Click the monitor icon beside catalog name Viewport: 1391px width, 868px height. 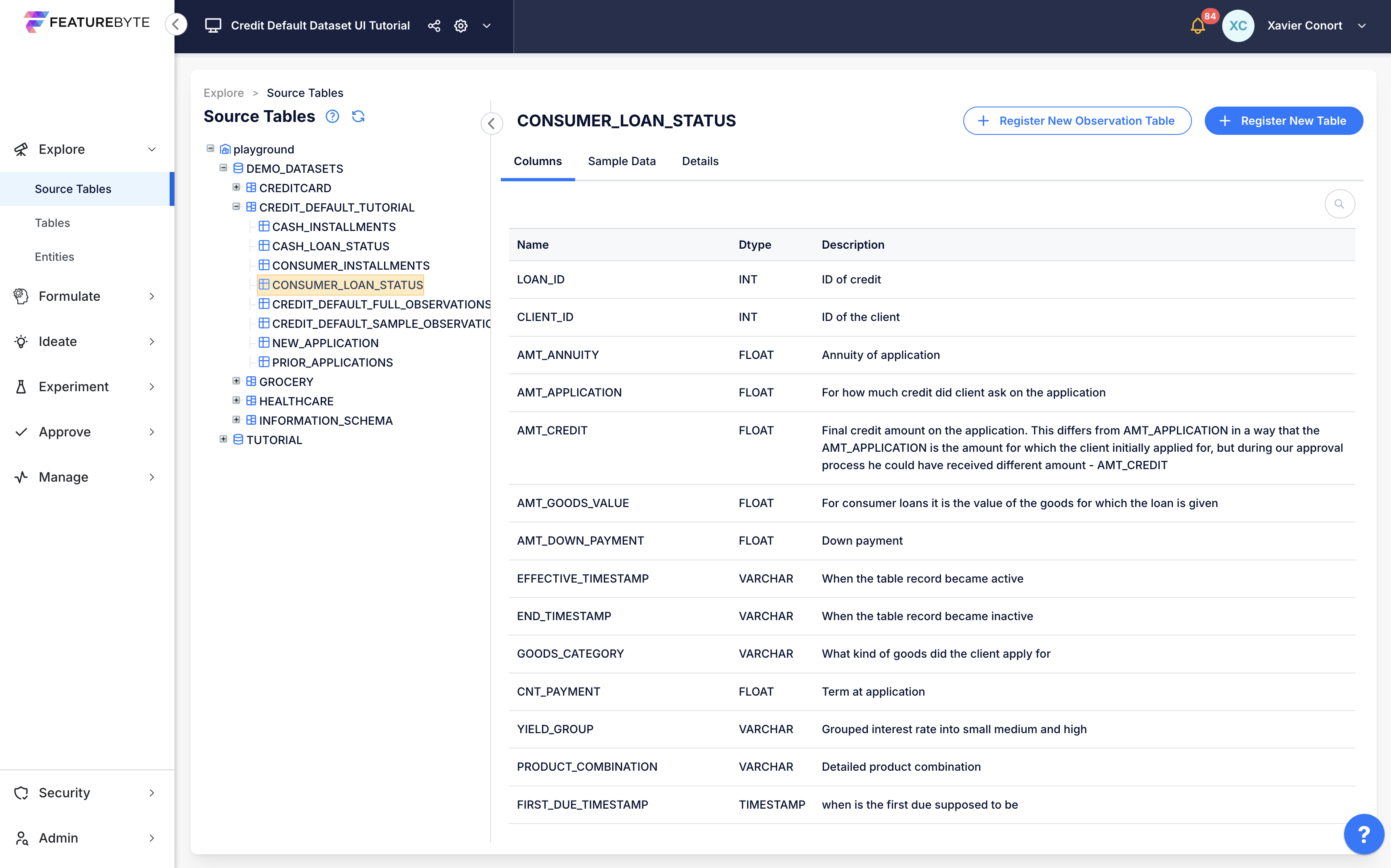coord(213,25)
